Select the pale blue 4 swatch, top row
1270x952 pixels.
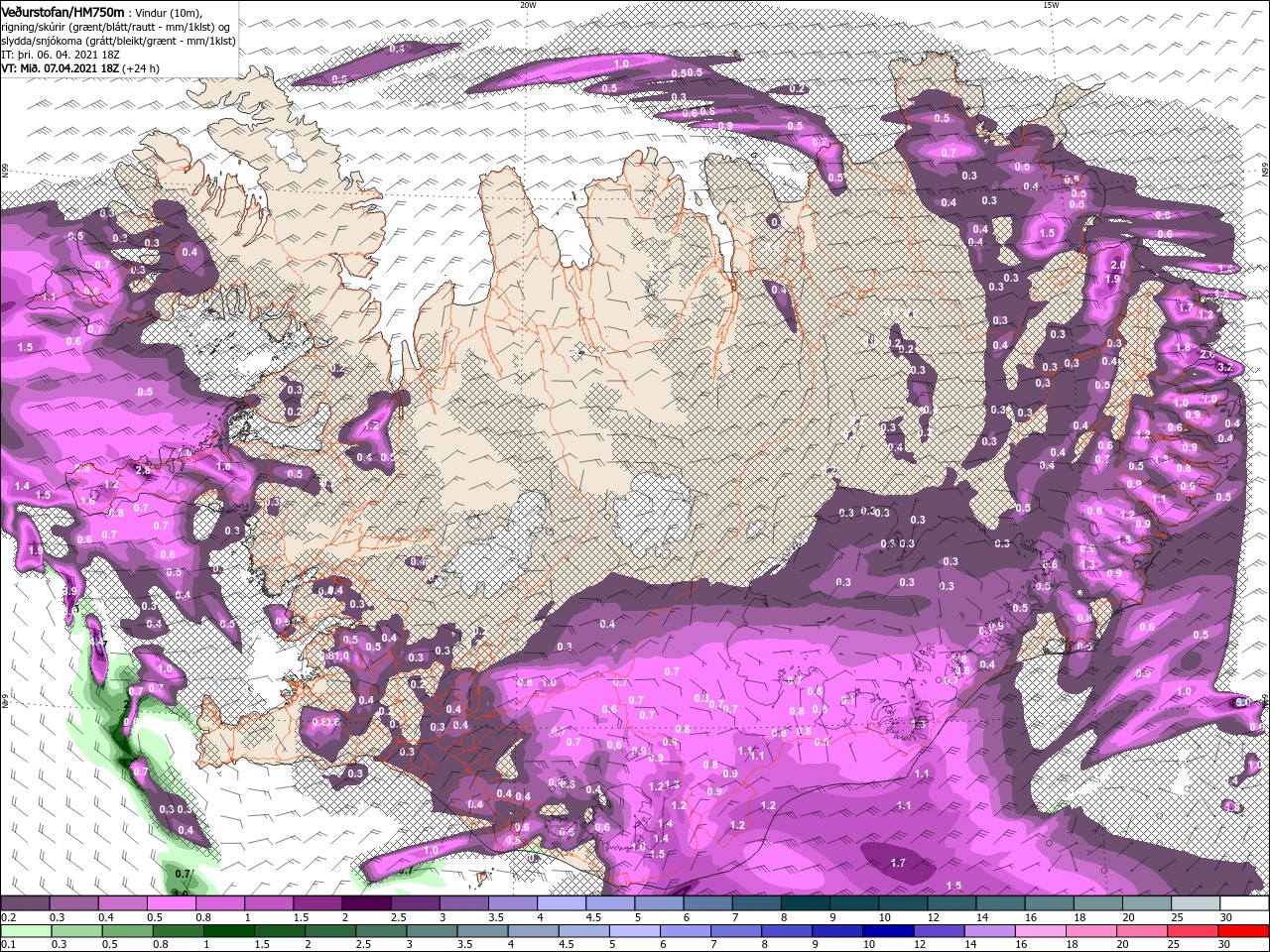(562, 903)
